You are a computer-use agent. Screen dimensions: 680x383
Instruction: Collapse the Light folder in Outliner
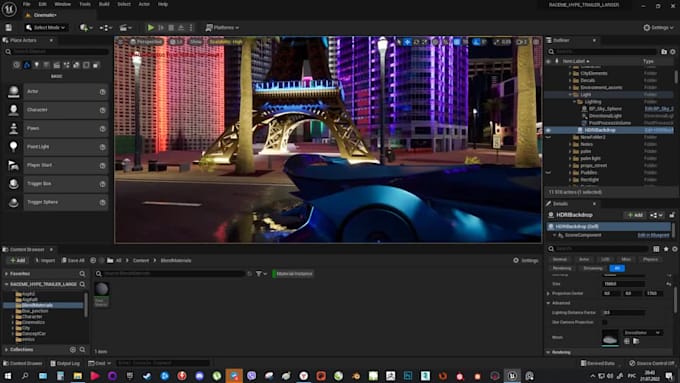[x=570, y=95]
